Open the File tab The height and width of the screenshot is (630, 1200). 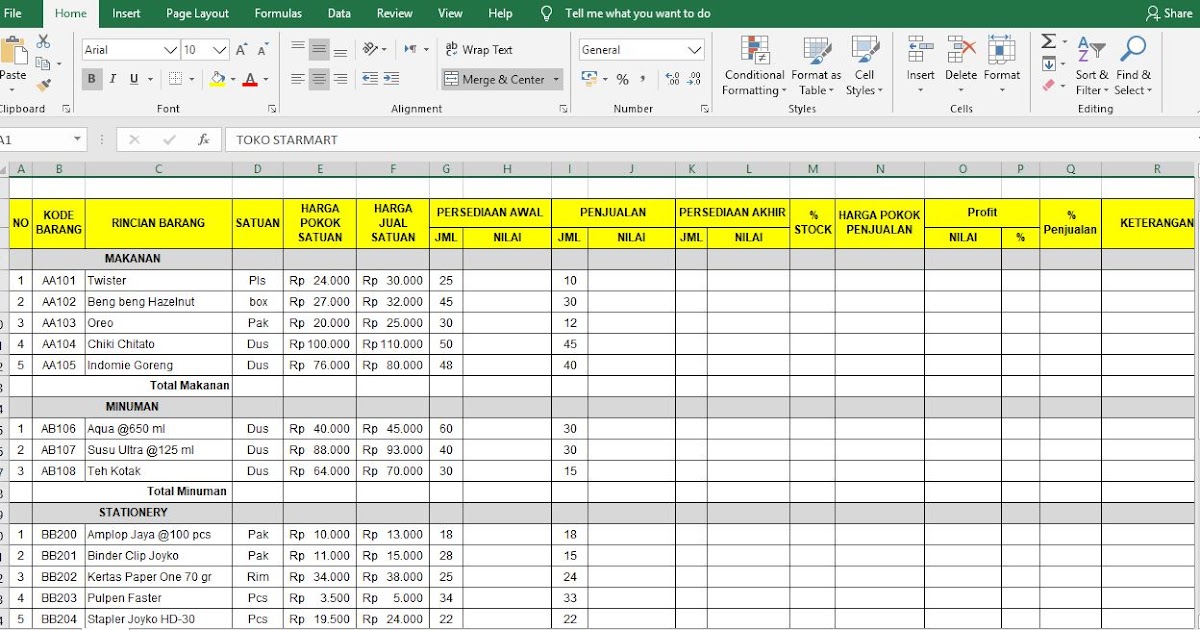(x=13, y=13)
